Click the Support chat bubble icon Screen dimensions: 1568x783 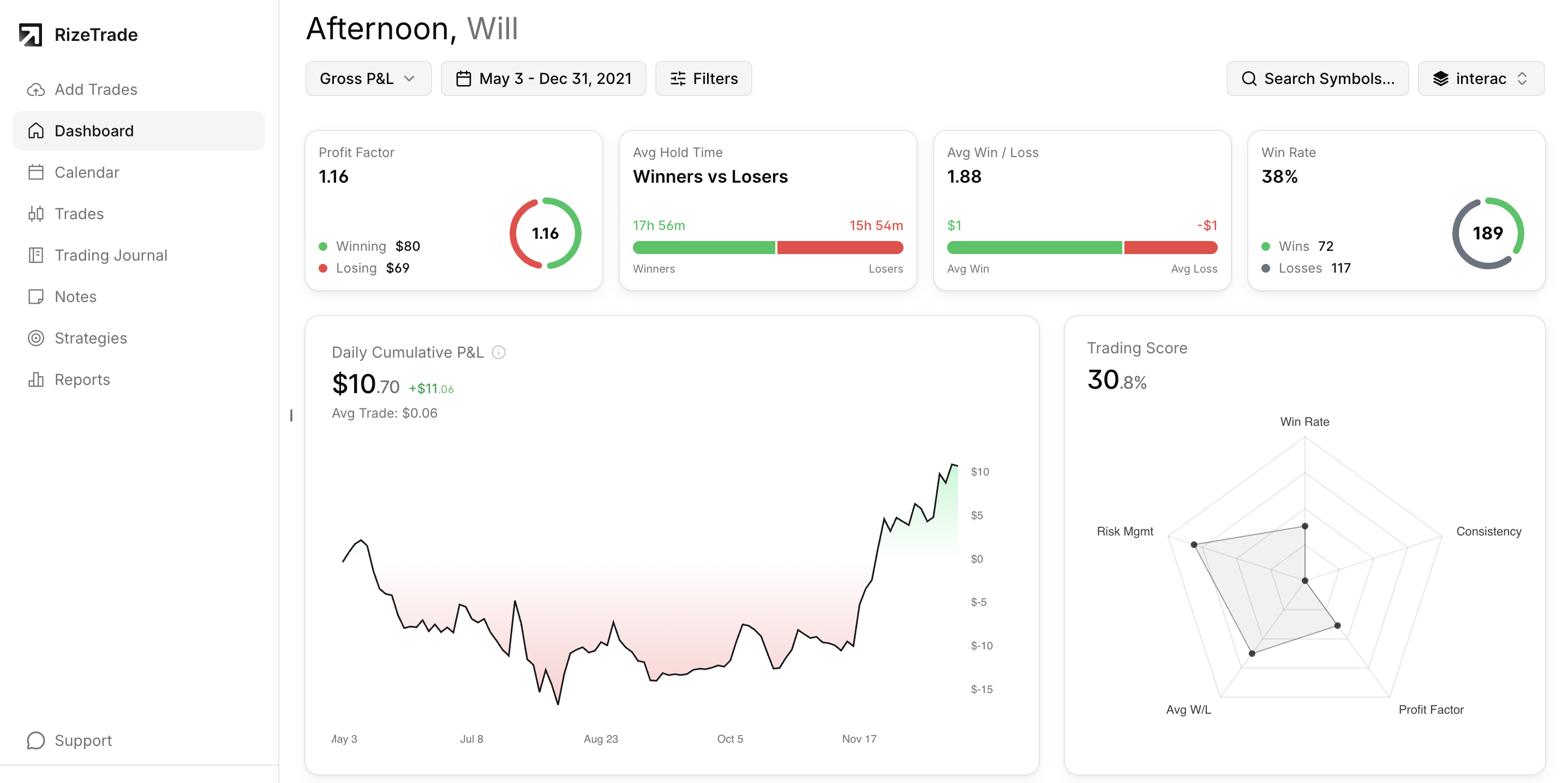pos(36,740)
